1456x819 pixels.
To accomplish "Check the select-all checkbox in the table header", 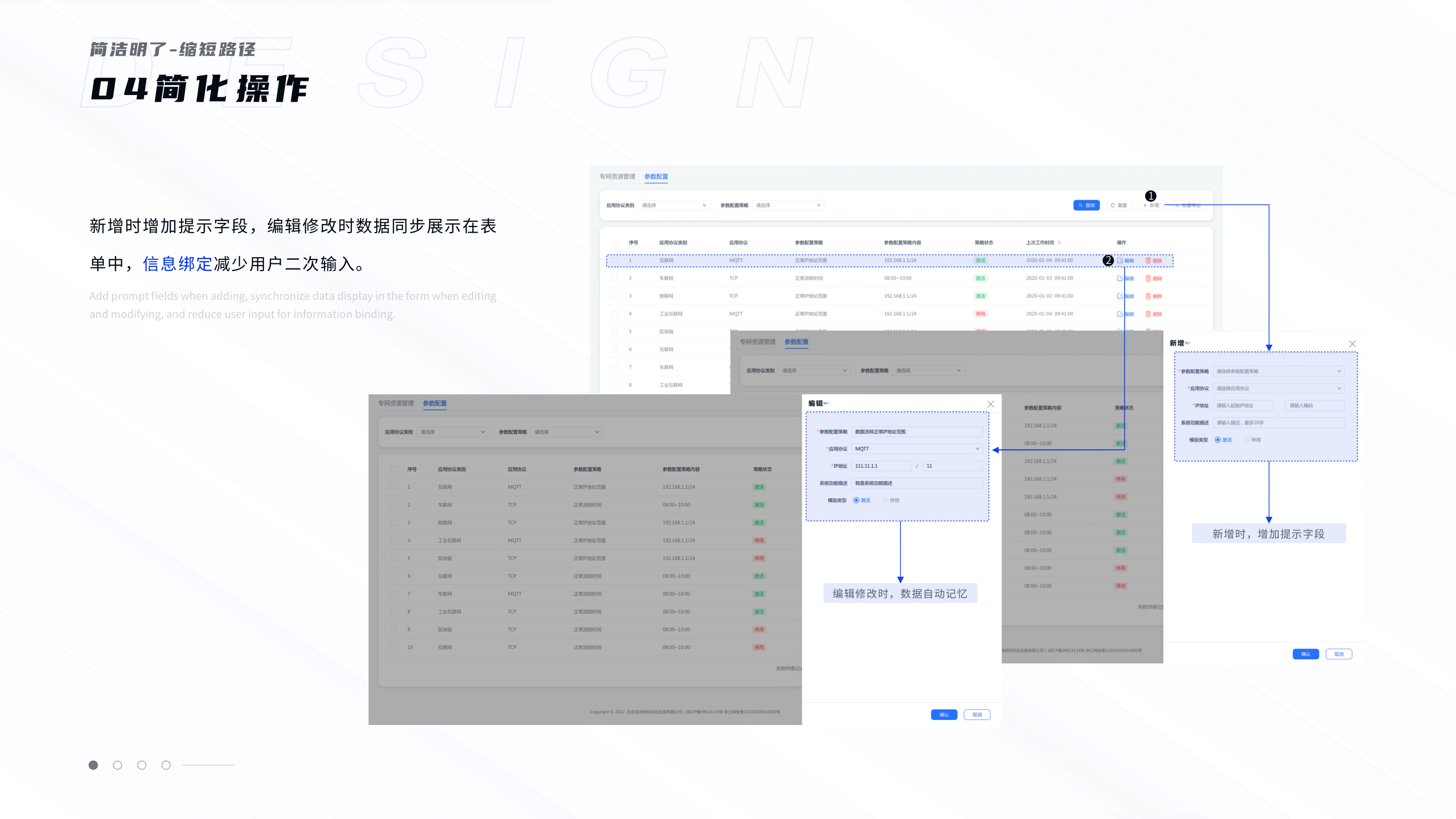I will [x=615, y=242].
